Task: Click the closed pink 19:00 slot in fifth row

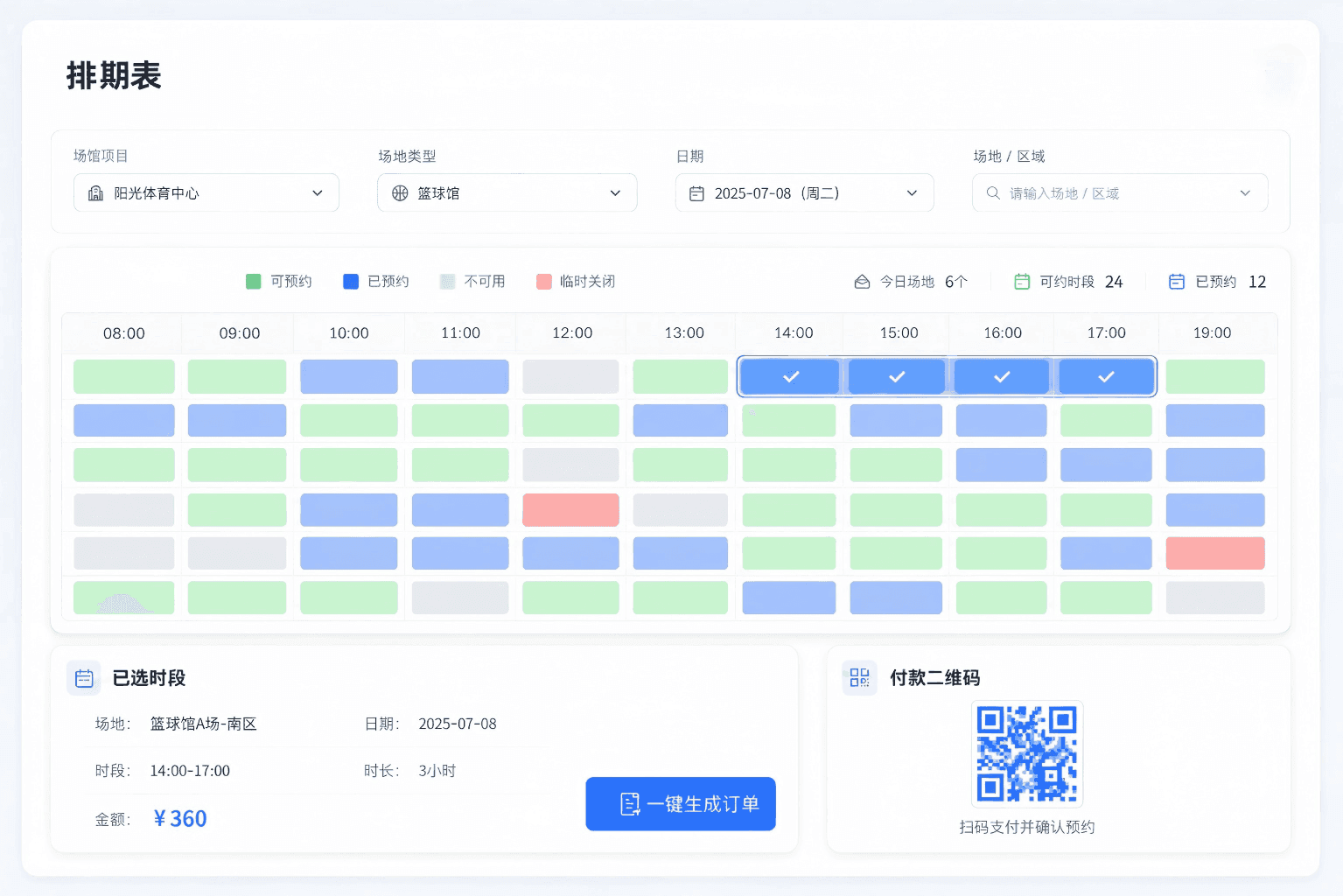Action: click(x=1215, y=553)
